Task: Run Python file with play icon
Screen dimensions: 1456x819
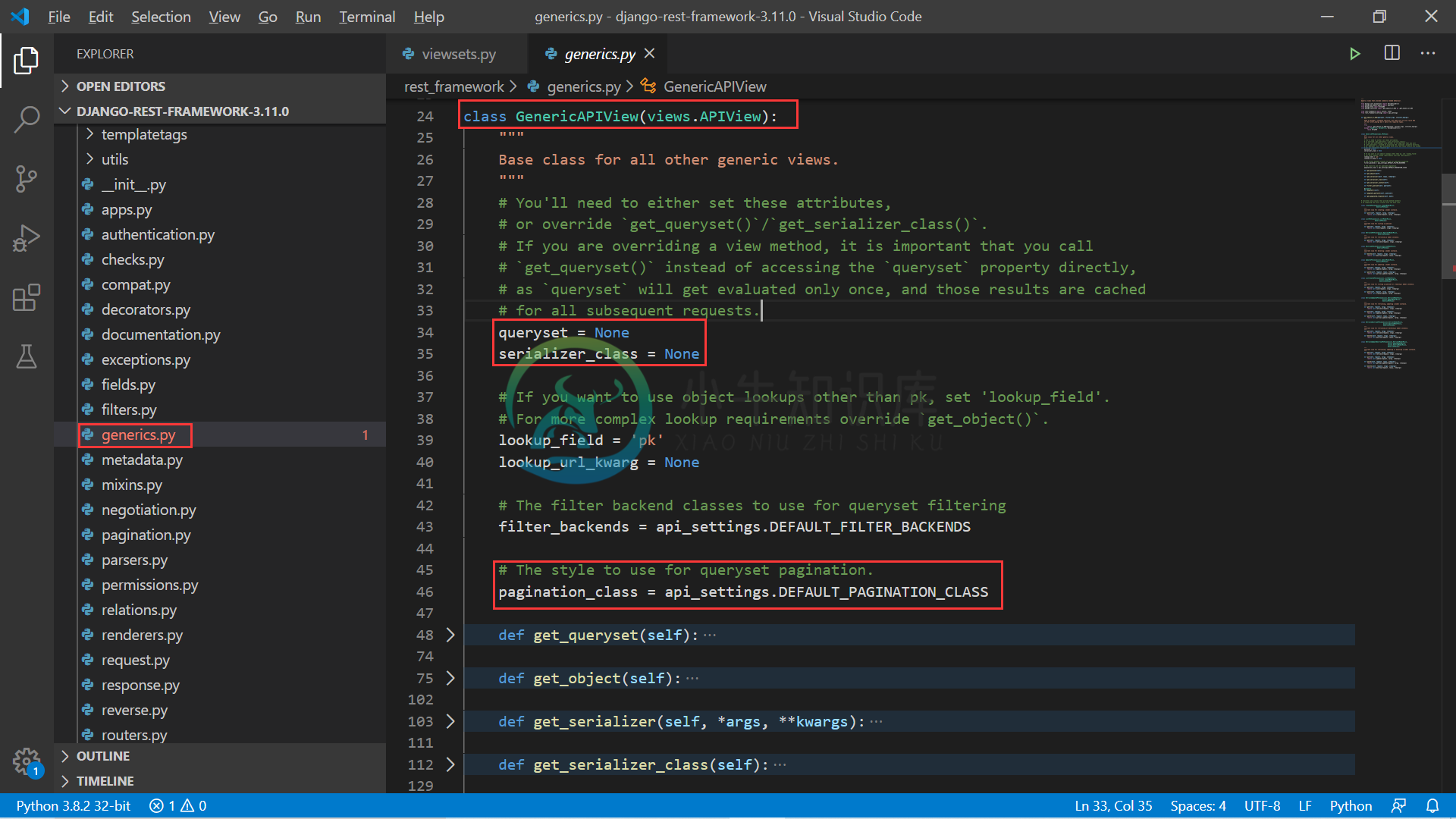Action: coord(1355,54)
